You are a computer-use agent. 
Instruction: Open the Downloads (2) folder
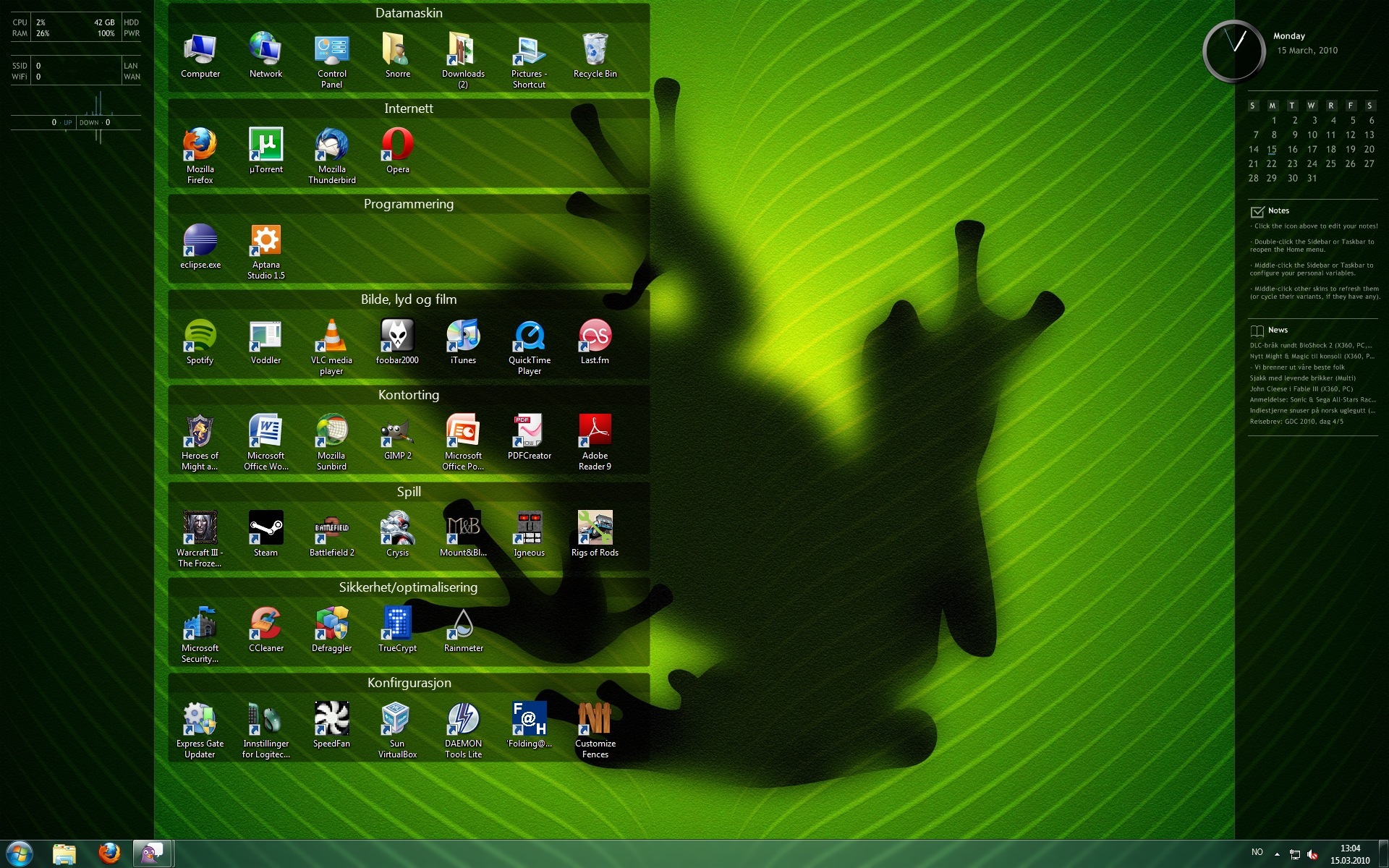463,61
